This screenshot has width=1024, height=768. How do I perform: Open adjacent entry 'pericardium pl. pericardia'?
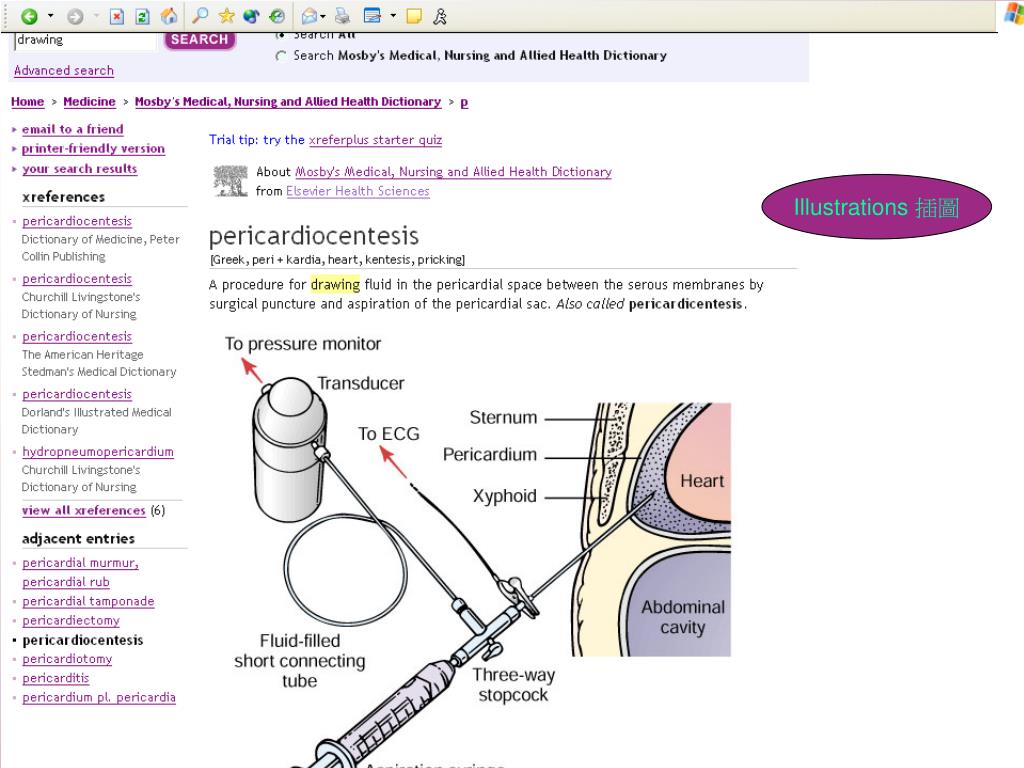point(99,697)
